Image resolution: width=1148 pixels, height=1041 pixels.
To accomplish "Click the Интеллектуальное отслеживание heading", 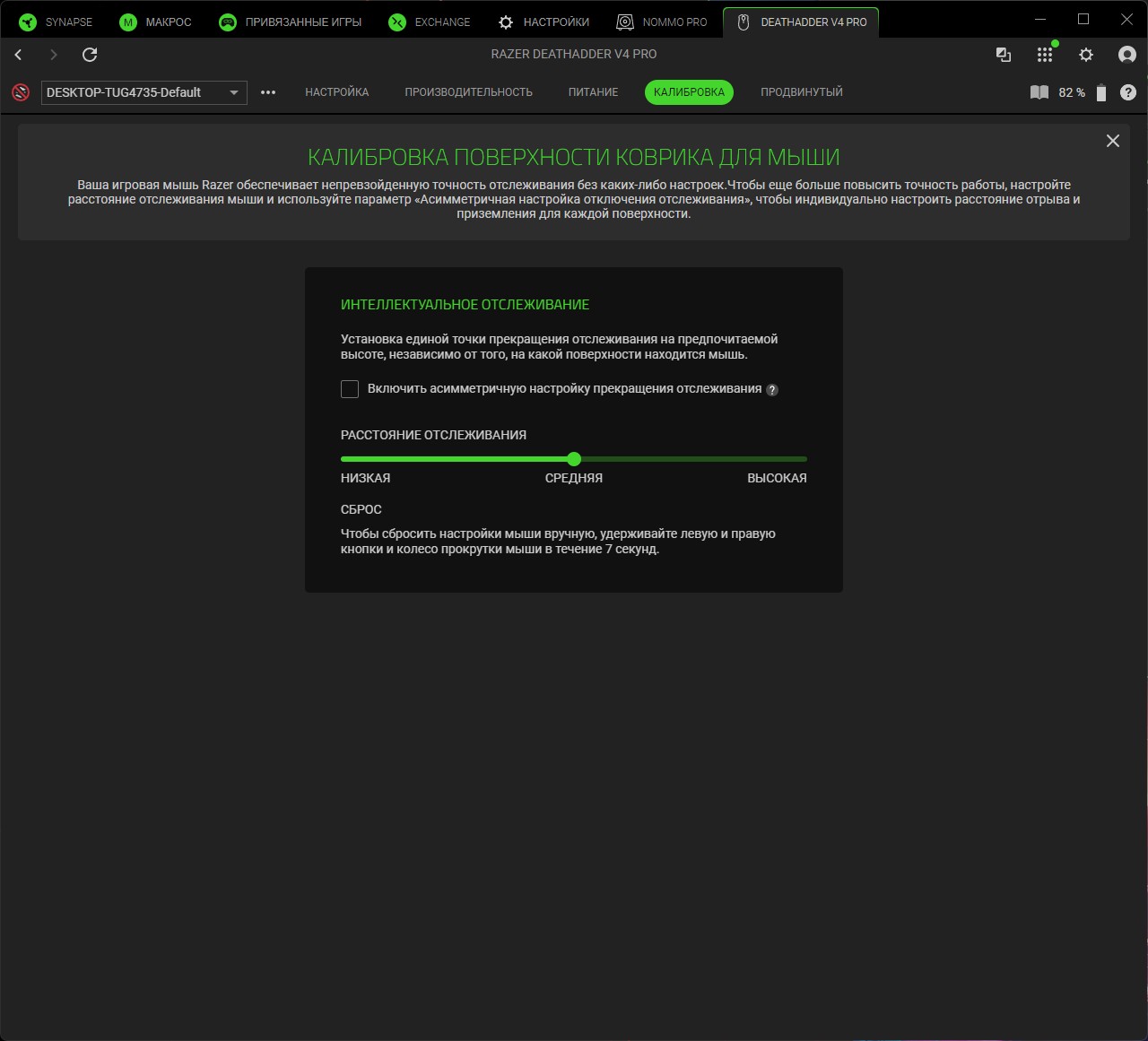I will point(465,305).
